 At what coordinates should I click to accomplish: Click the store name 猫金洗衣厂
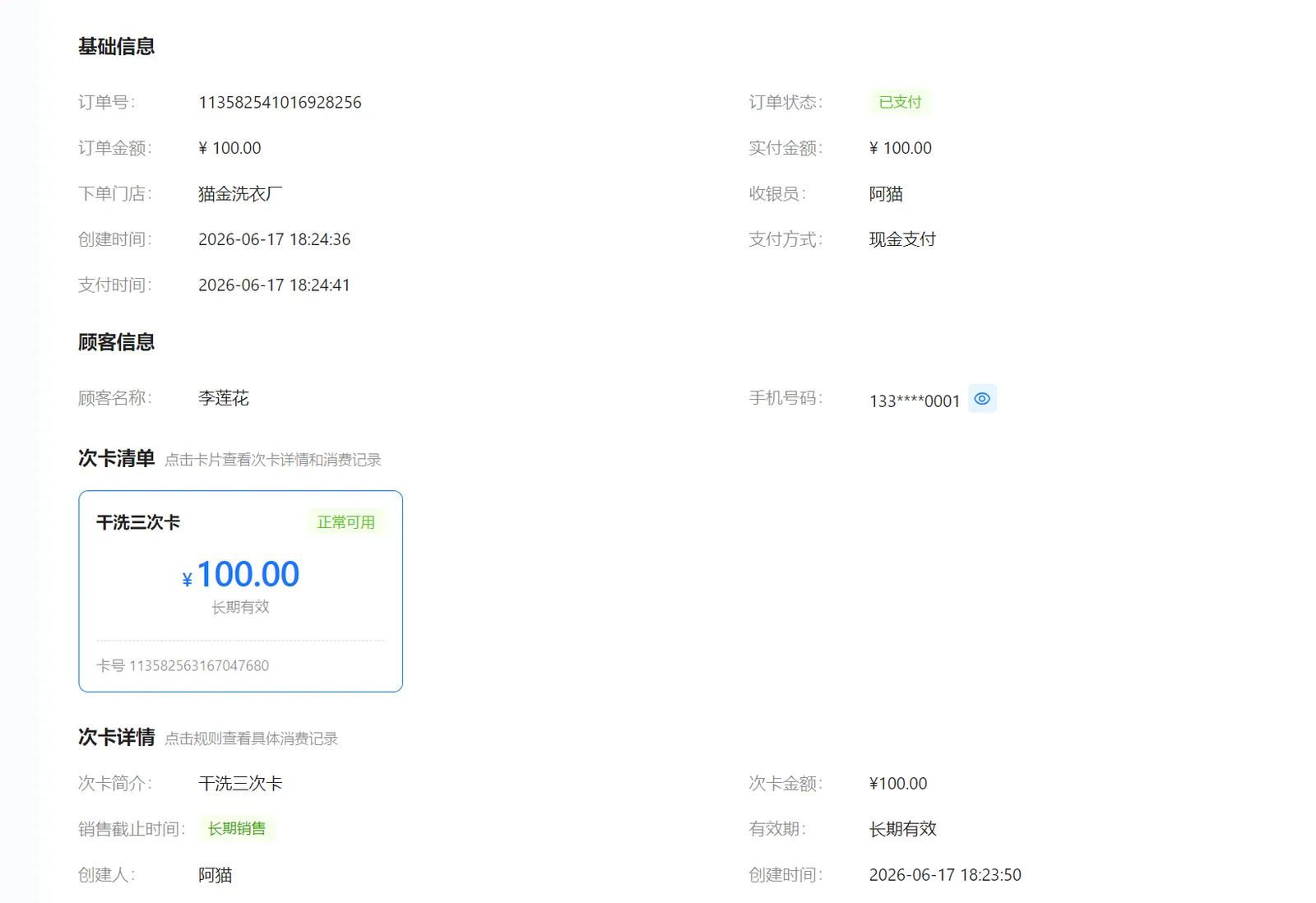click(x=240, y=194)
